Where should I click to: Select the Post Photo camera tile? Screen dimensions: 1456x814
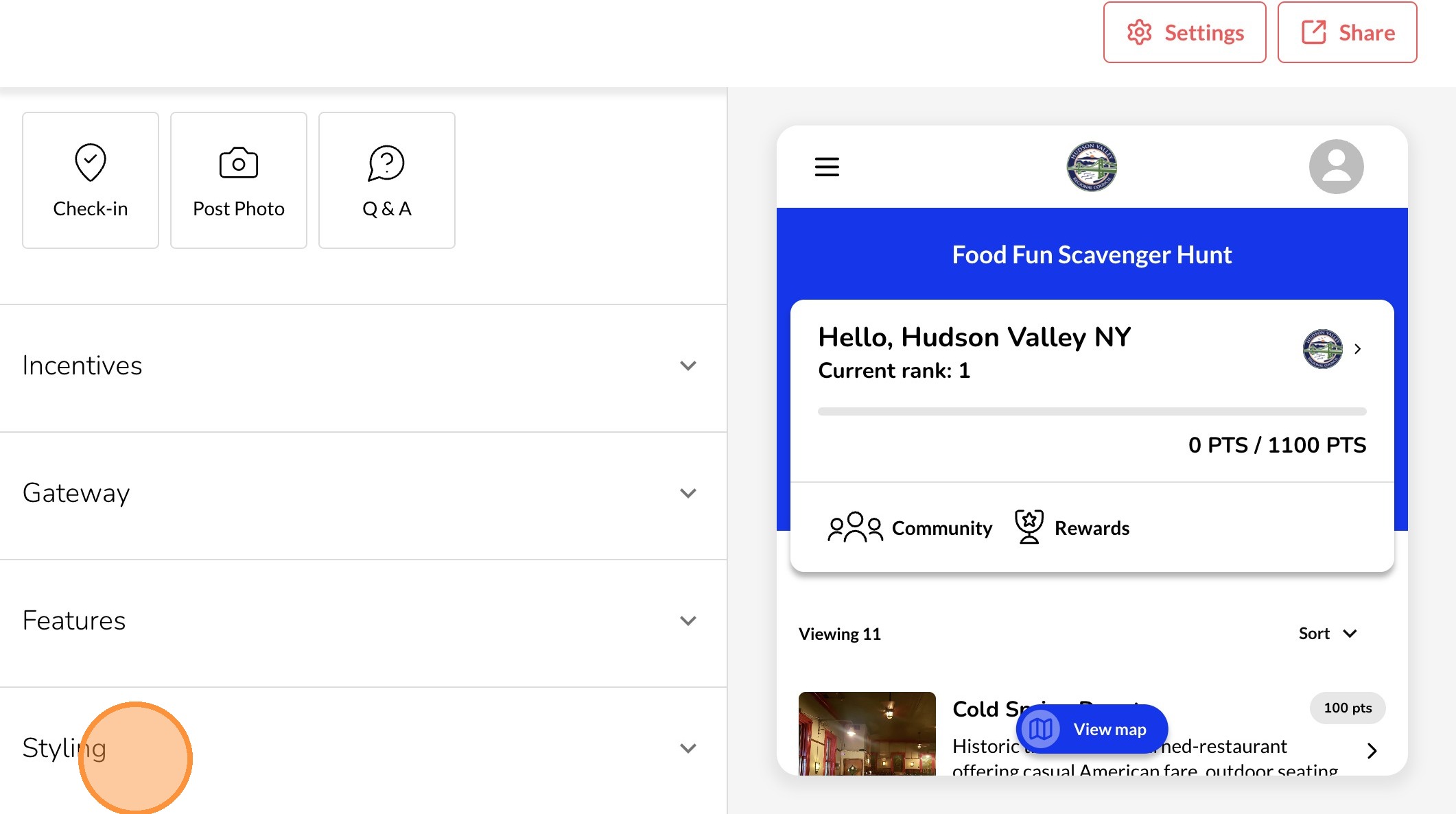(x=238, y=180)
